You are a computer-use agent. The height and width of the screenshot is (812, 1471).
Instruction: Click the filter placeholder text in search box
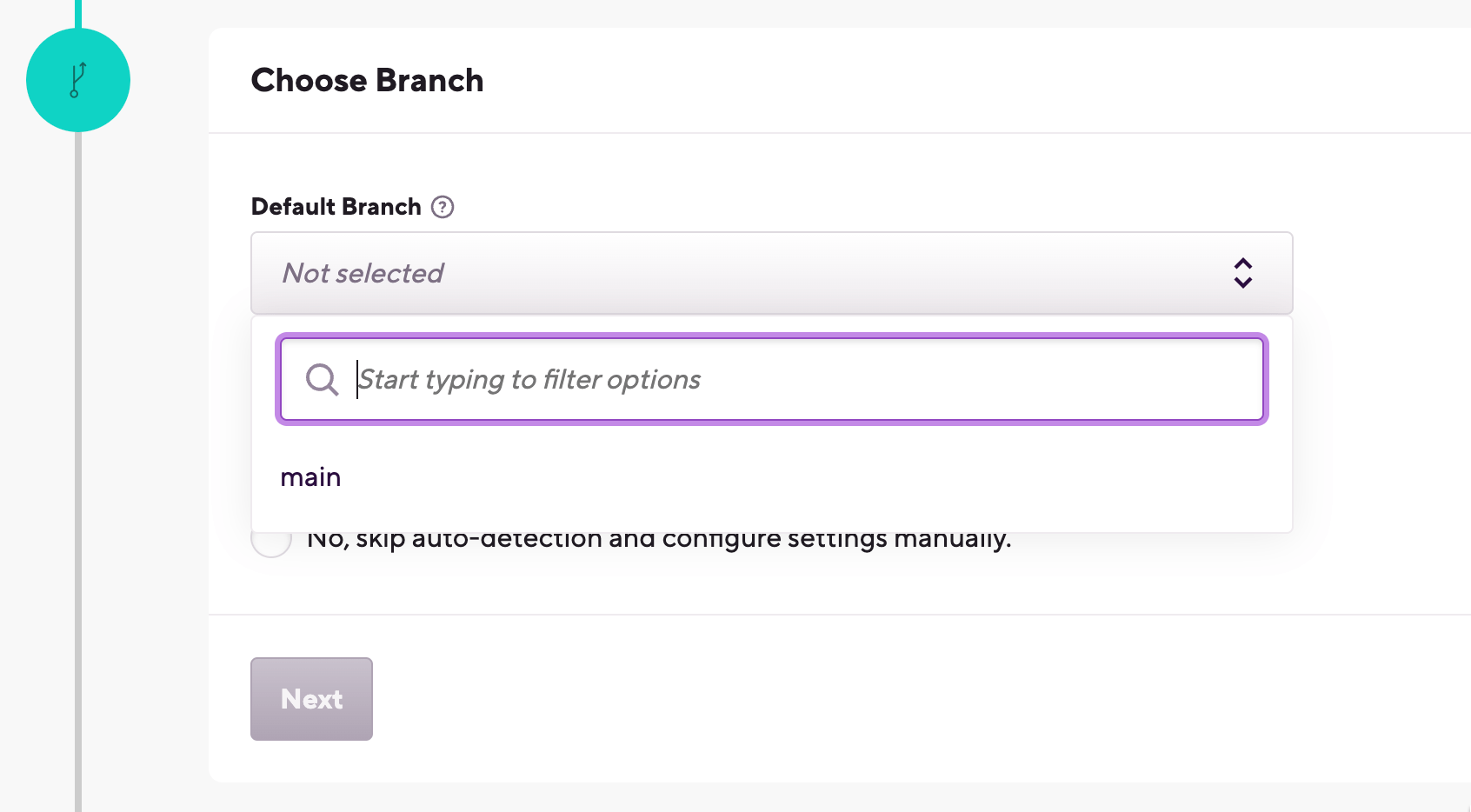(x=529, y=380)
